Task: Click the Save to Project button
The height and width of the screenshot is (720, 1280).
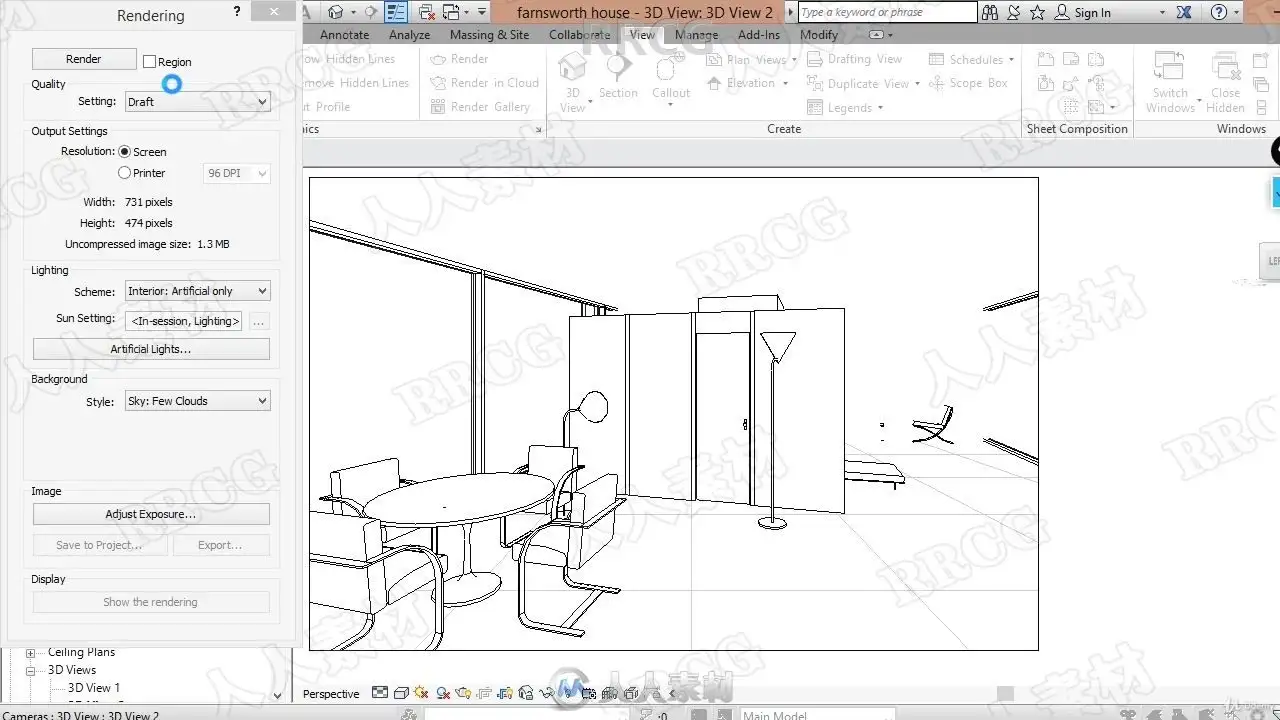Action: click(99, 545)
